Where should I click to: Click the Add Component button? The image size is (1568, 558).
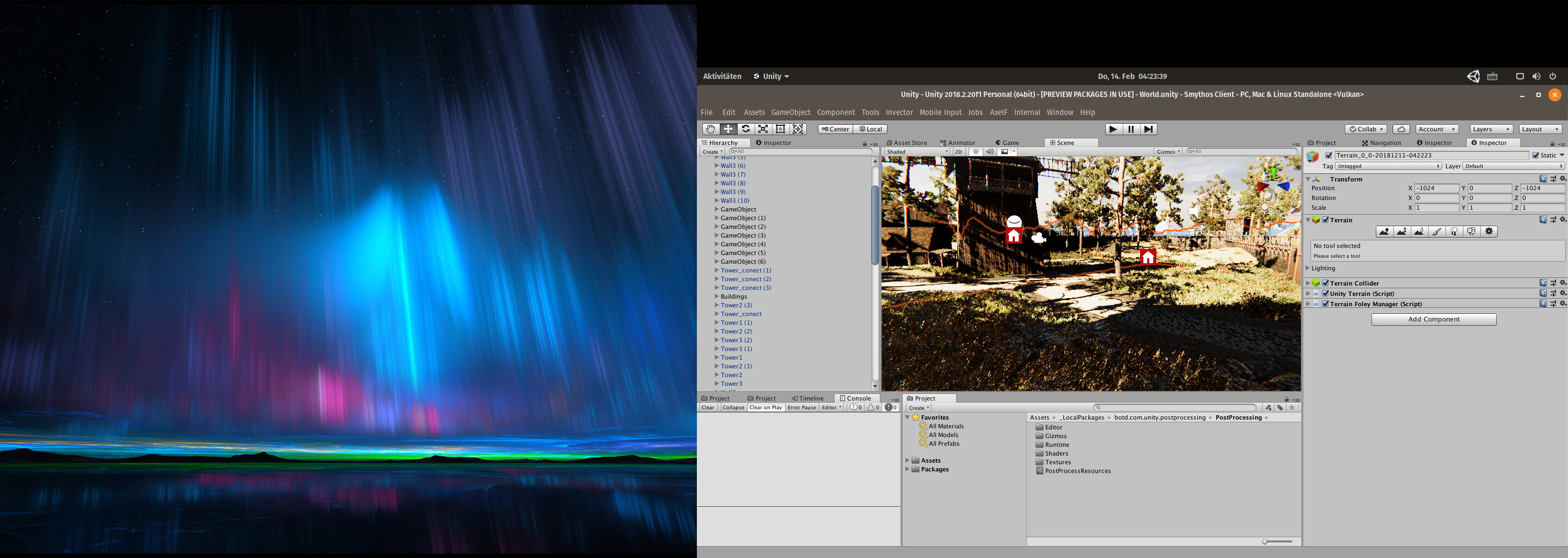tap(1433, 319)
